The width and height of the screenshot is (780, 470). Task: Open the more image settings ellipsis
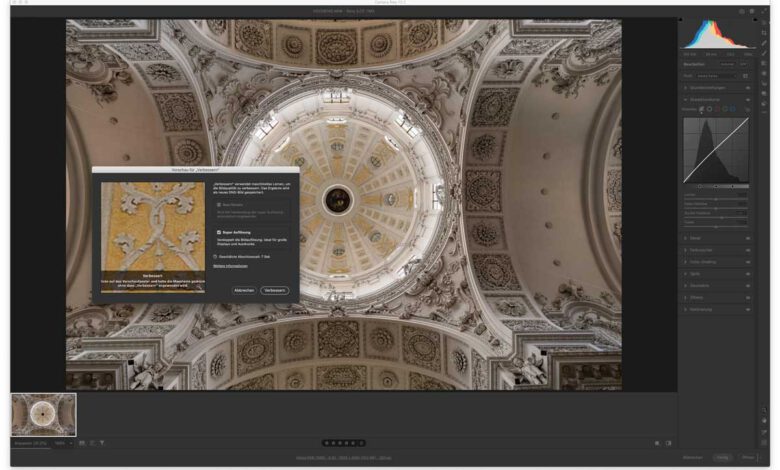coord(764,112)
